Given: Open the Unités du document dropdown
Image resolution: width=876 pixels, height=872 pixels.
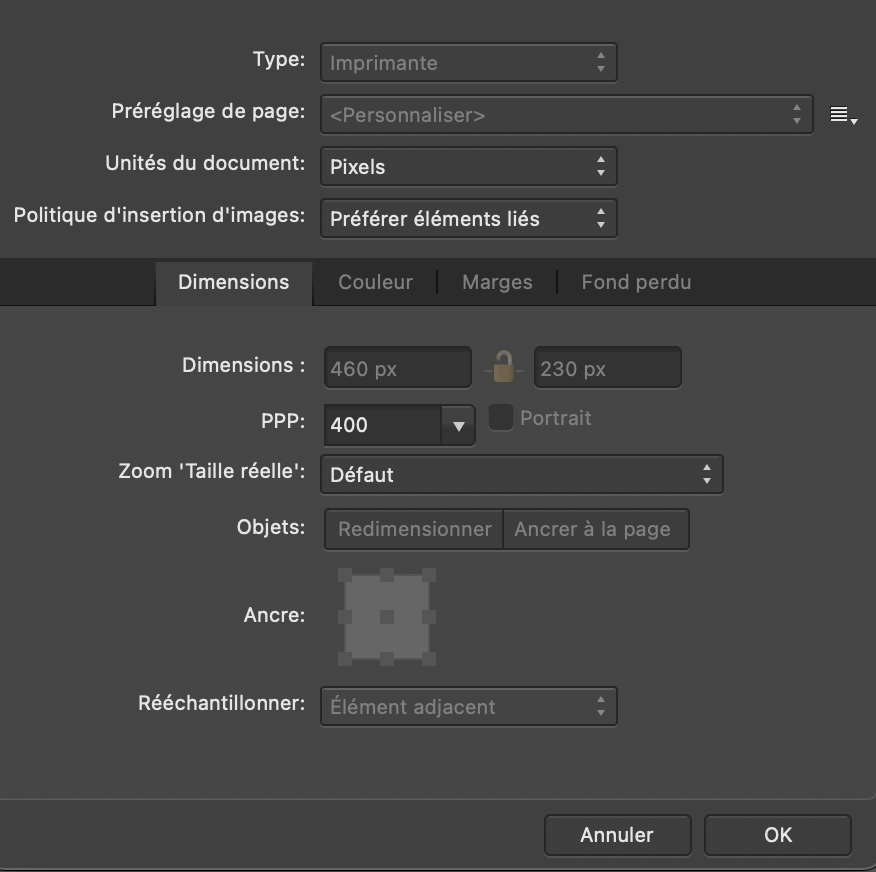Looking at the screenshot, I should click(469, 166).
